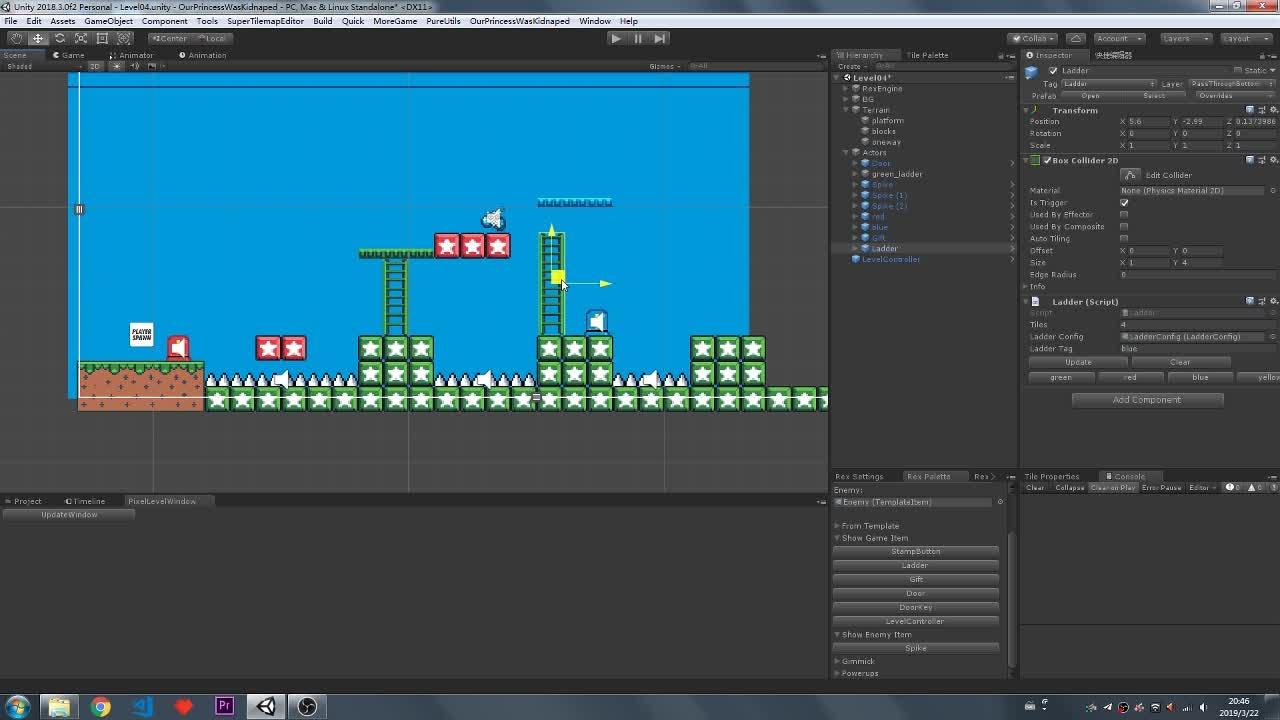The height and width of the screenshot is (720, 1280).
Task: Select the Rotate tool in toolbar
Action: tap(60, 38)
